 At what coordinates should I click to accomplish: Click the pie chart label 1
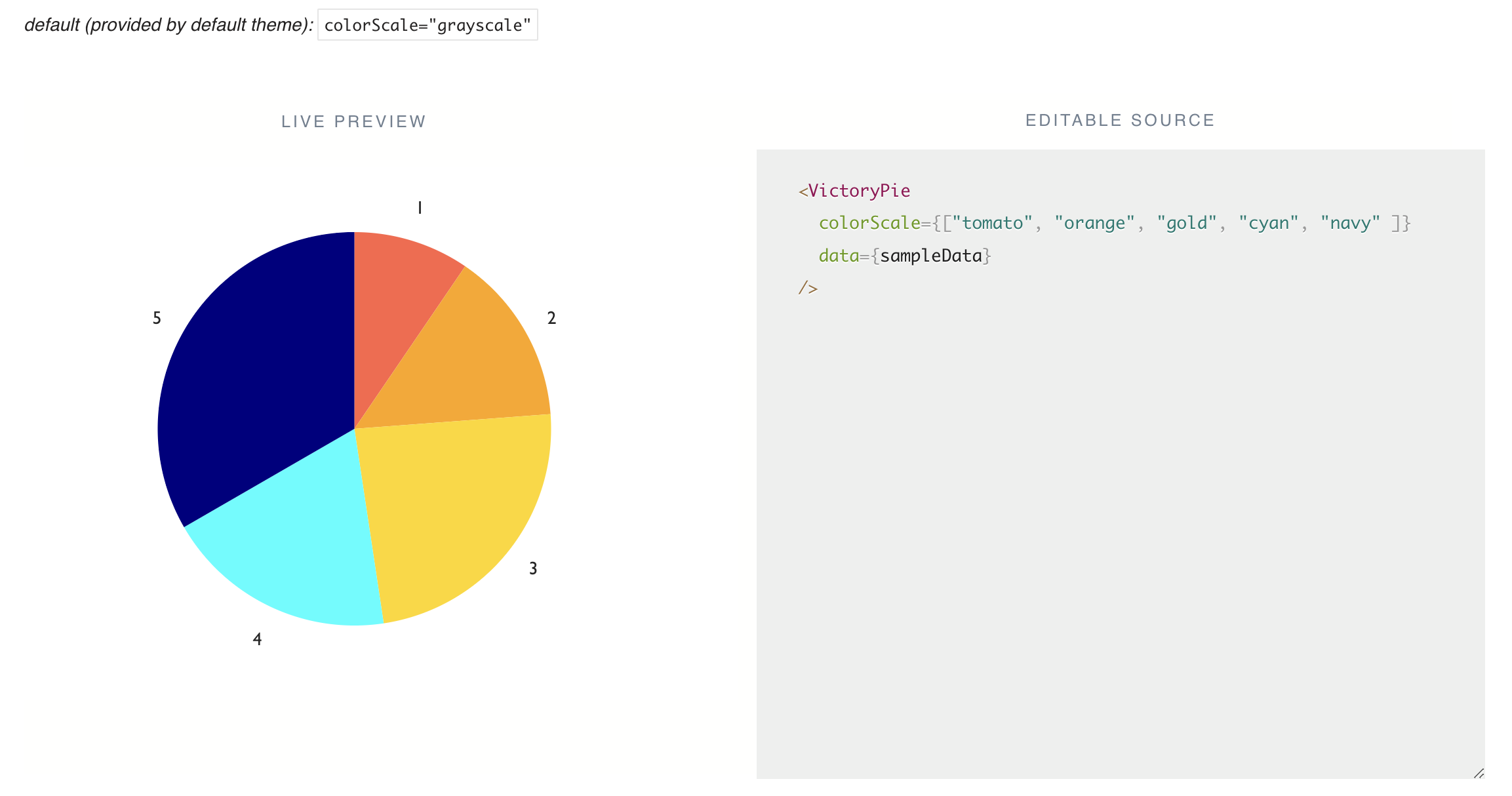click(x=418, y=207)
